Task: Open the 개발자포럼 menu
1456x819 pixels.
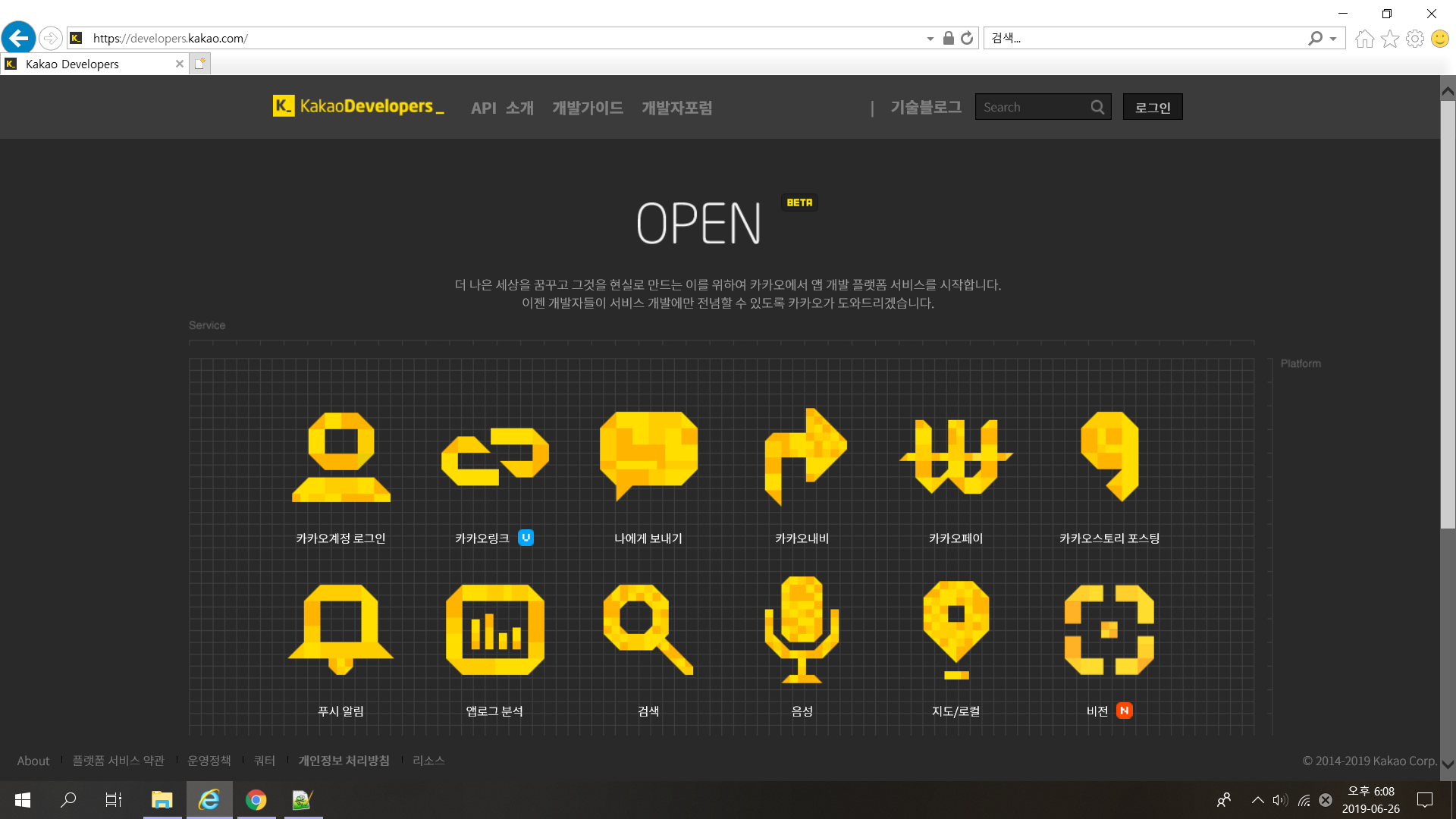Action: 676,108
